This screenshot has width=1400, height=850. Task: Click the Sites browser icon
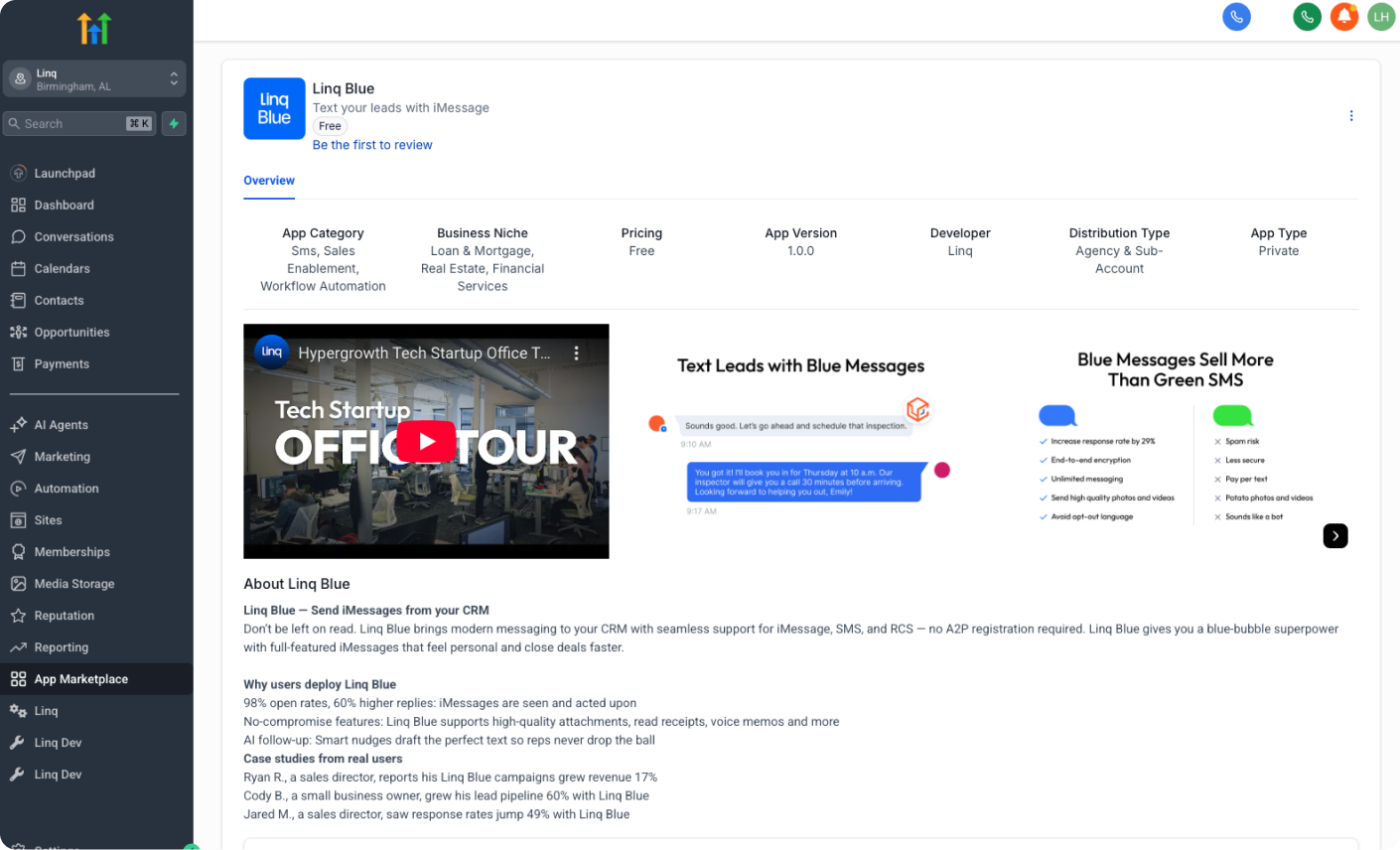[x=18, y=519]
